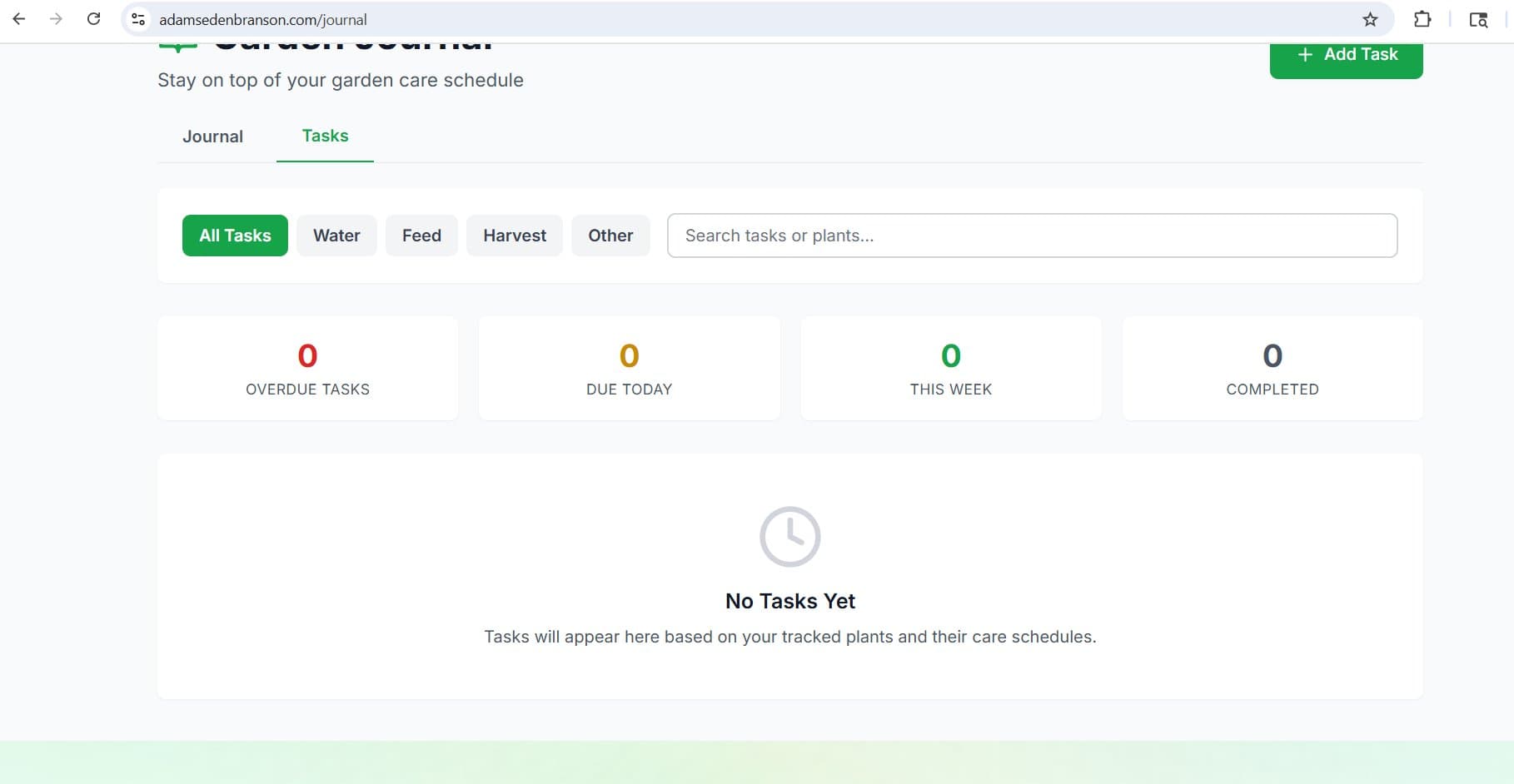The image size is (1514, 784).
Task: Click the search tasks or plants field
Action: click(x=1032, y=235)
